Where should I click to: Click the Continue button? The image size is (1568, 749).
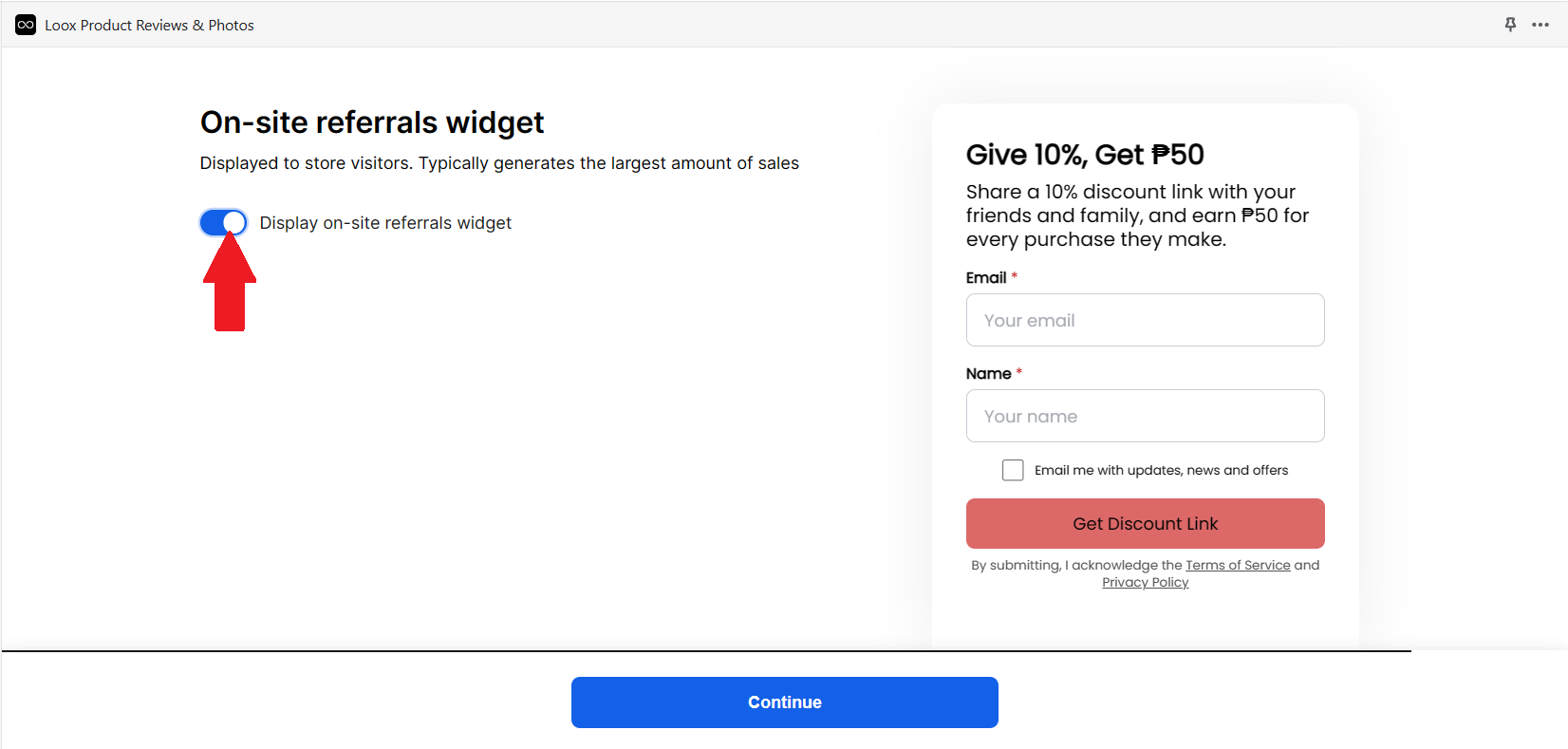784,702
